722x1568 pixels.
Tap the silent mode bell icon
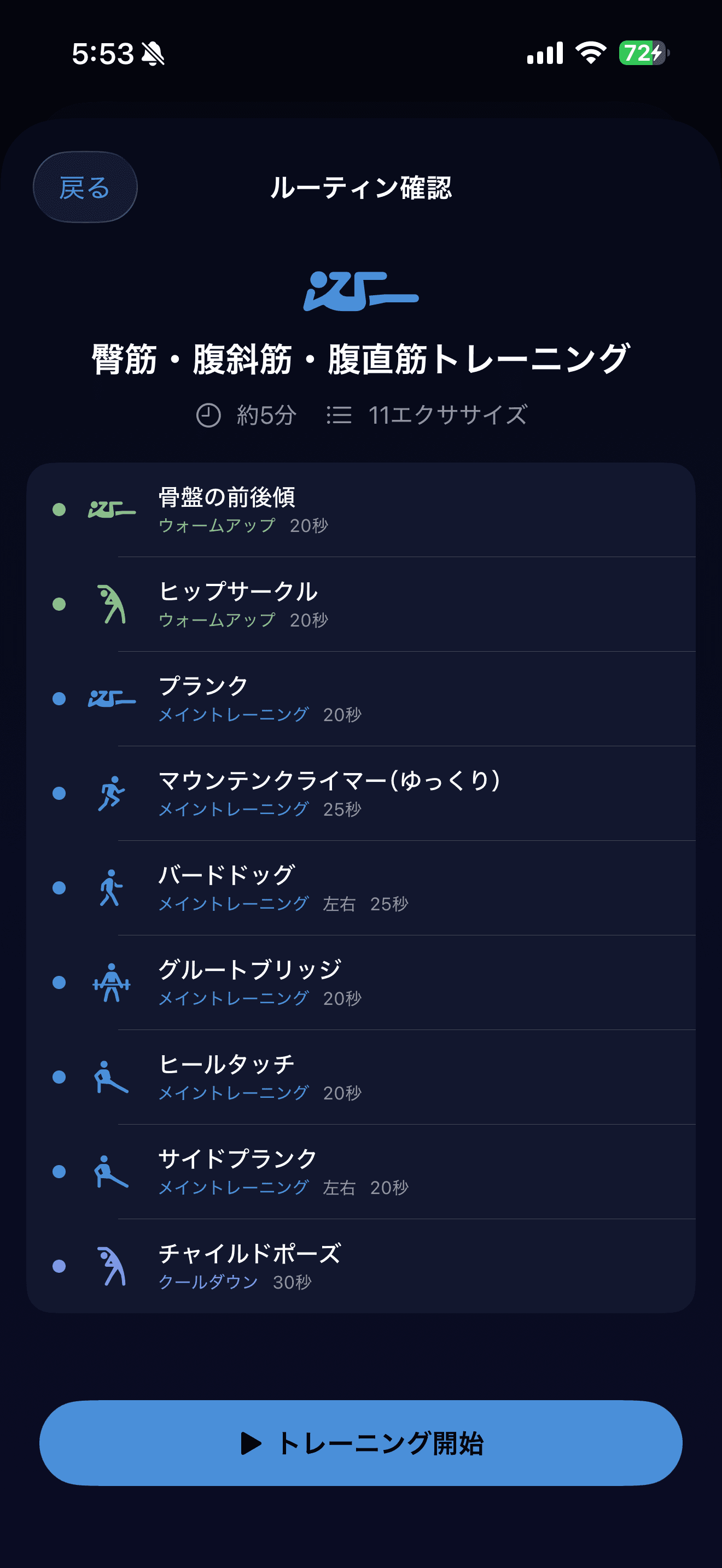[x=153, y=54]
